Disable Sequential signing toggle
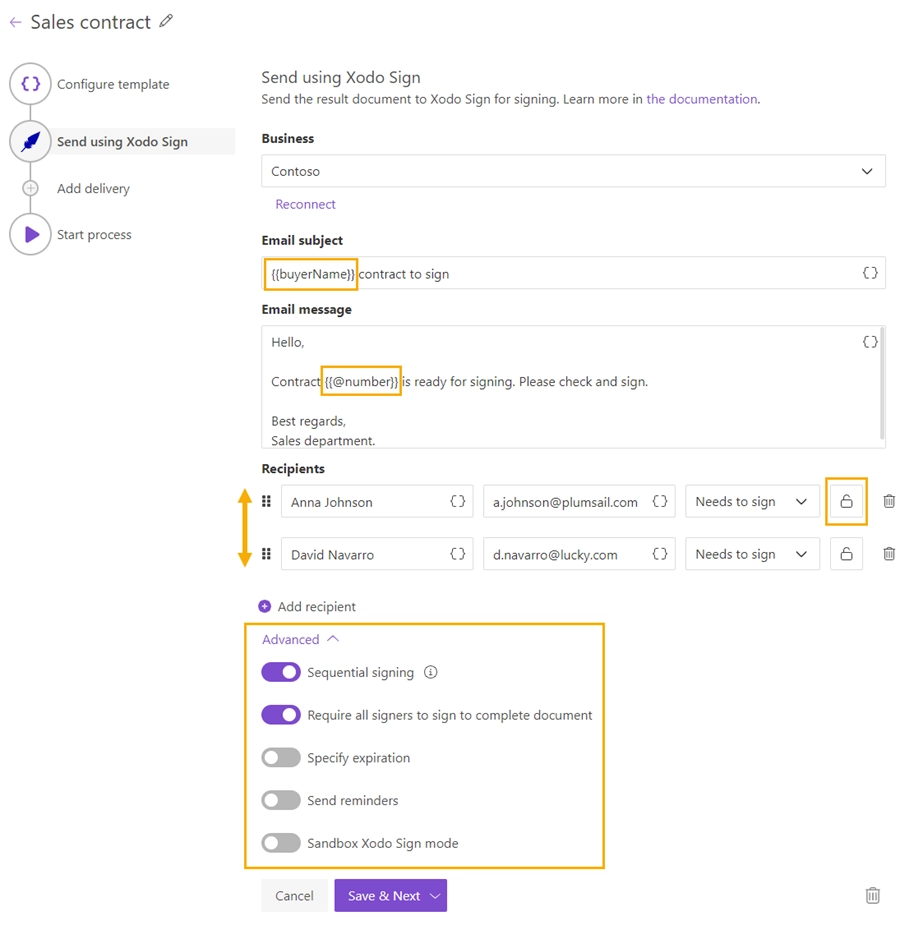The image size is (900, 925). (x=281, y=673)
